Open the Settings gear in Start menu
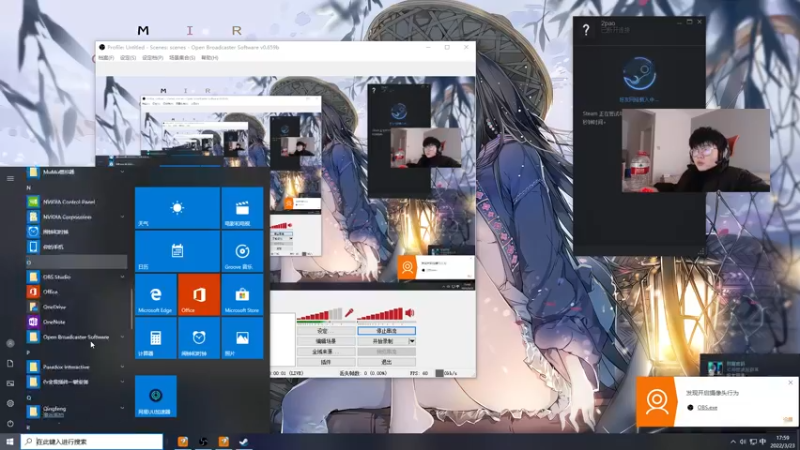 tap(10, 403)
